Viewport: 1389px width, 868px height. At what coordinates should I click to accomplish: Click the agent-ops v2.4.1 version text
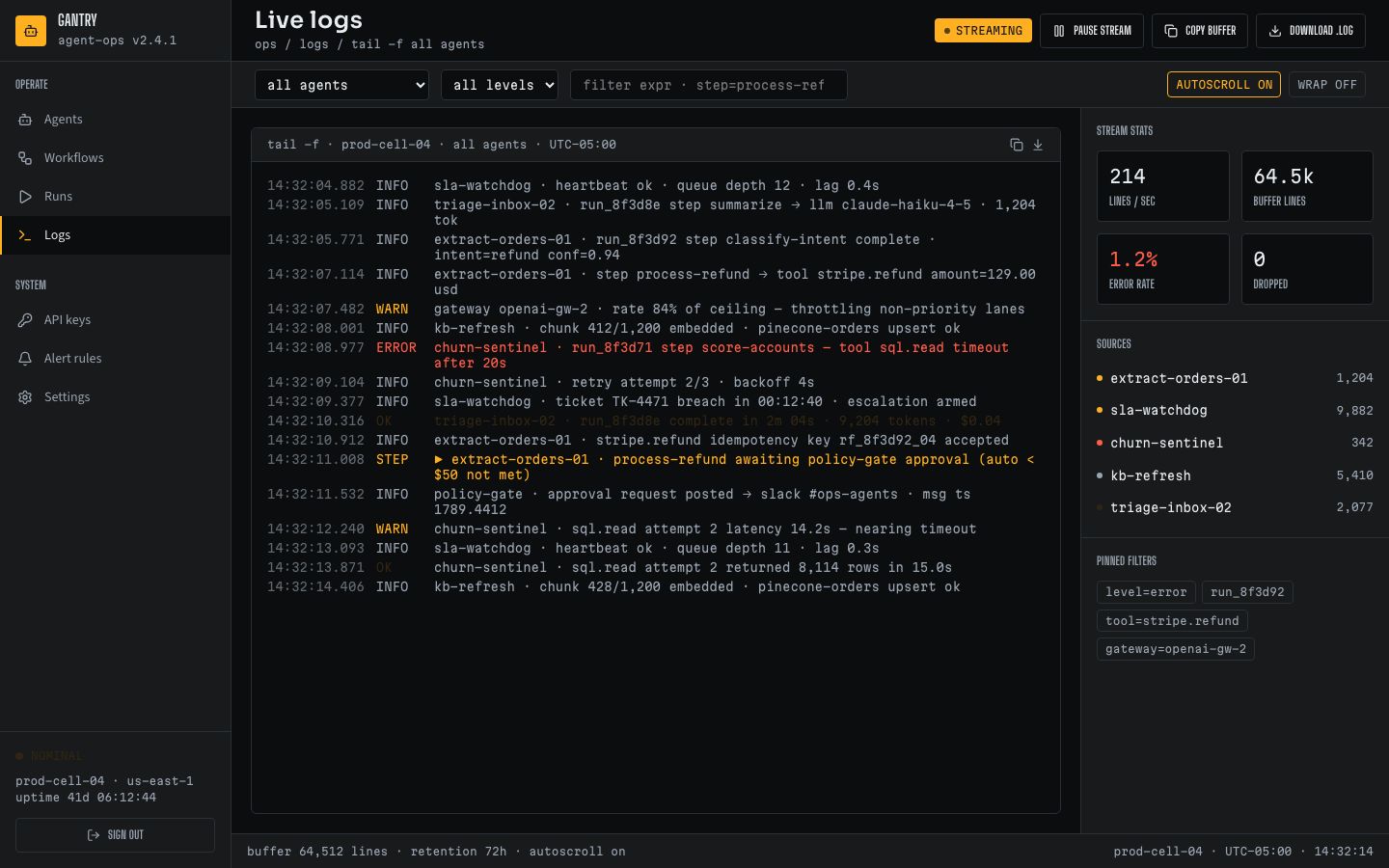tap(117, 41)
